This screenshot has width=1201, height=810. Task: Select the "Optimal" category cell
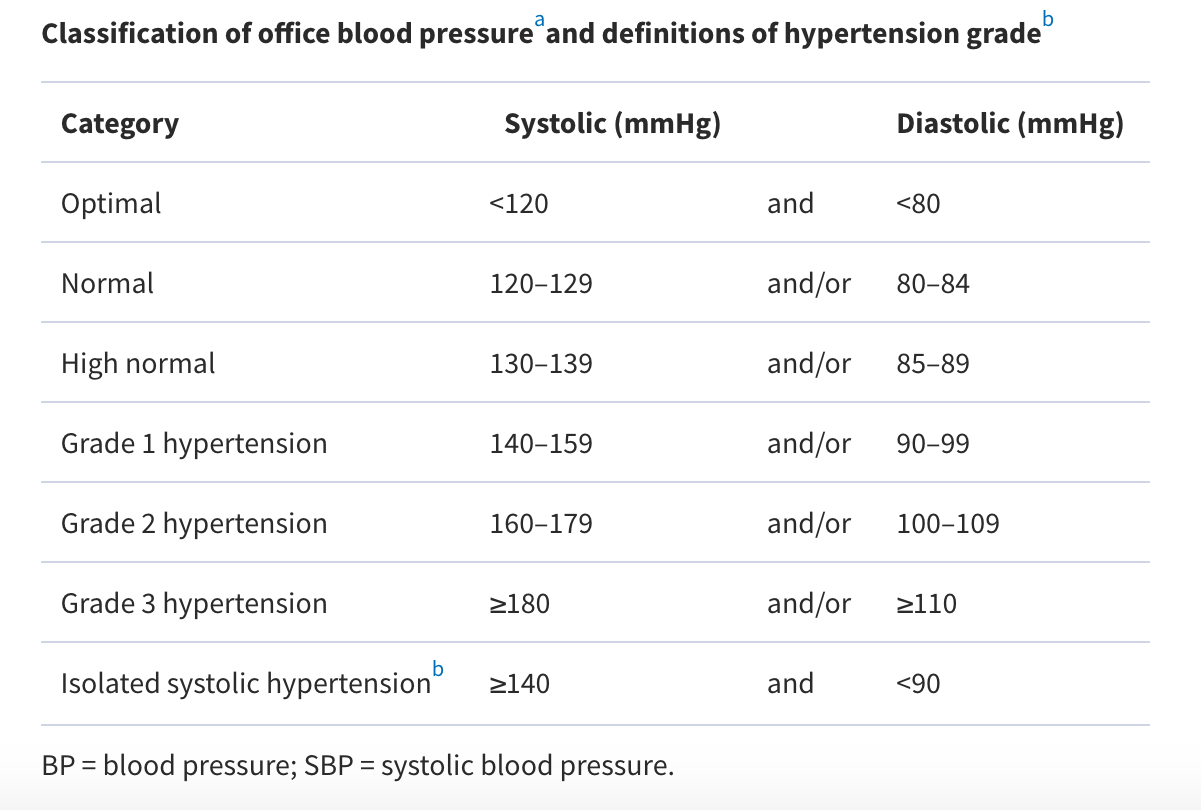tap(111, 203)
